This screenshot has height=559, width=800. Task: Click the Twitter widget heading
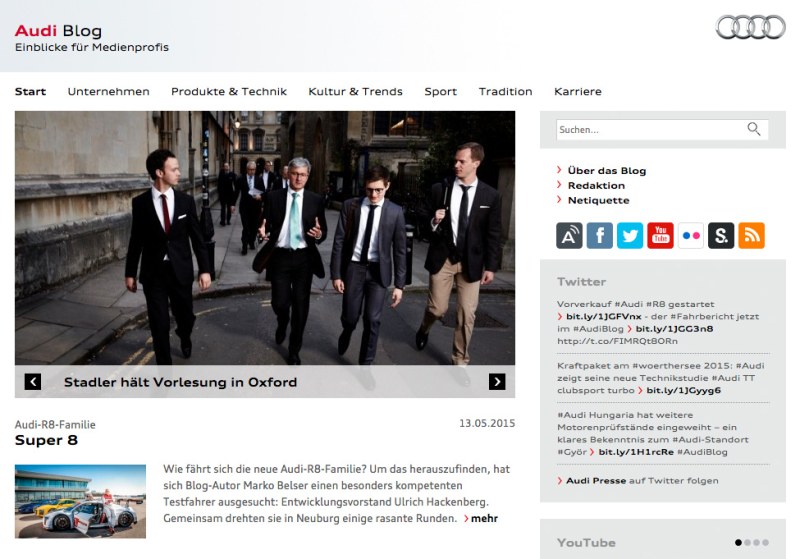tap(581, 282)
